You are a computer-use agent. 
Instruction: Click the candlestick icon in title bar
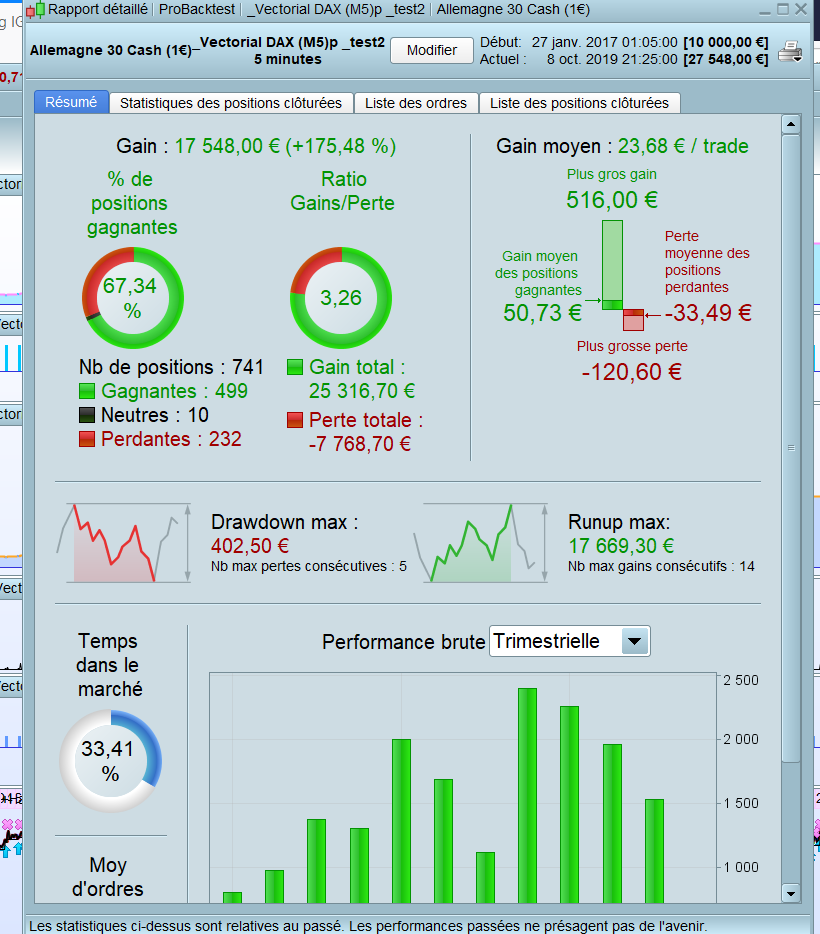coord(35,10)
